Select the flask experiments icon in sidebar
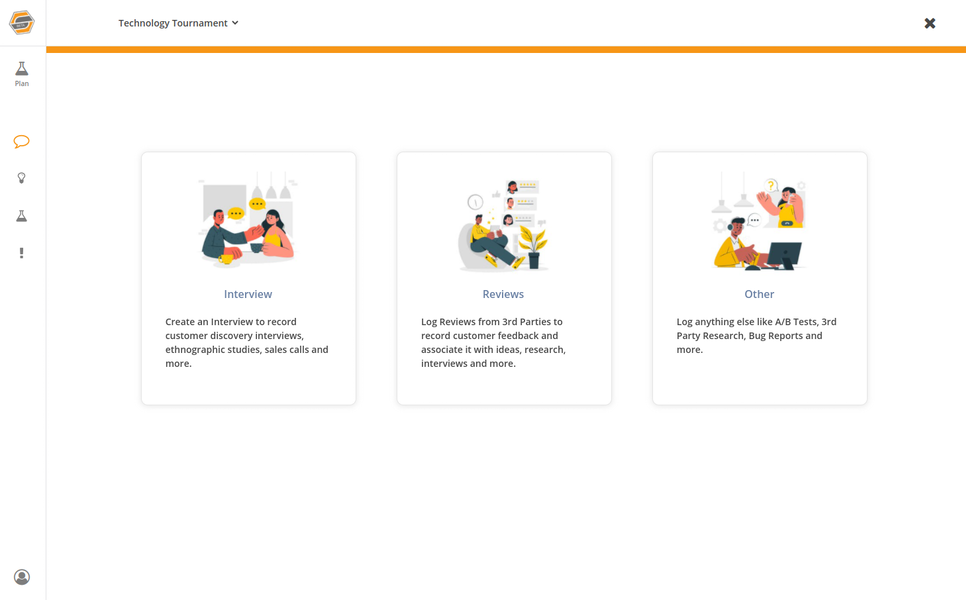The height and width of the screenshot is (600, 966). click(21, 215)
